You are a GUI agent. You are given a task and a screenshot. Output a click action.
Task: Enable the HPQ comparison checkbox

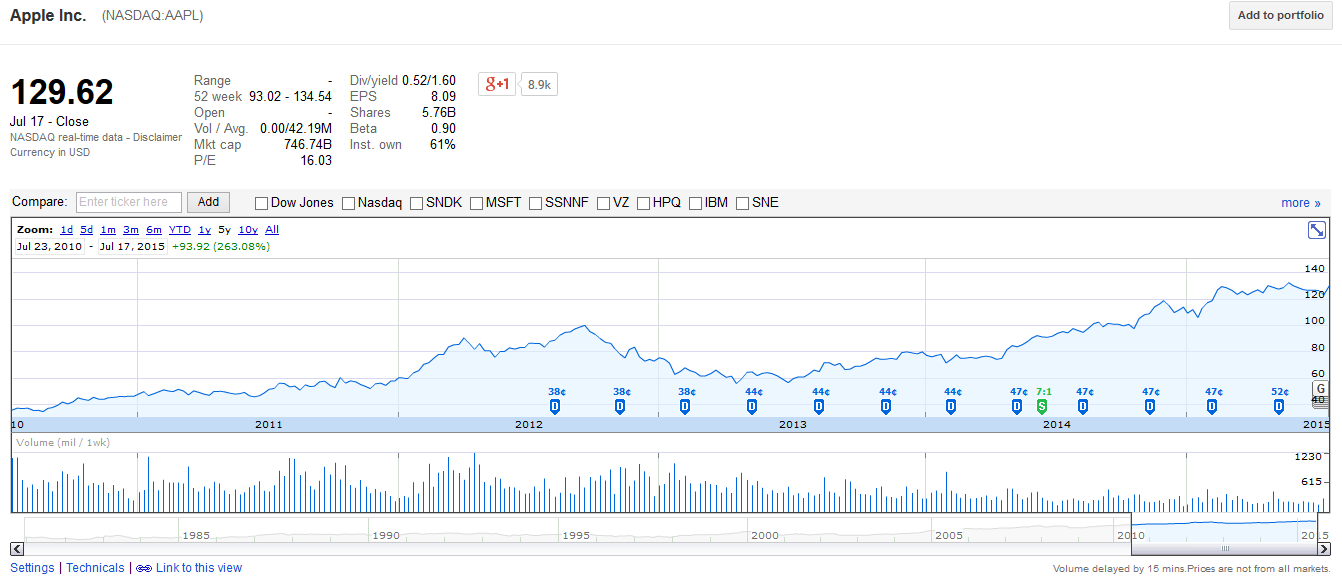[x=643, y=203]
